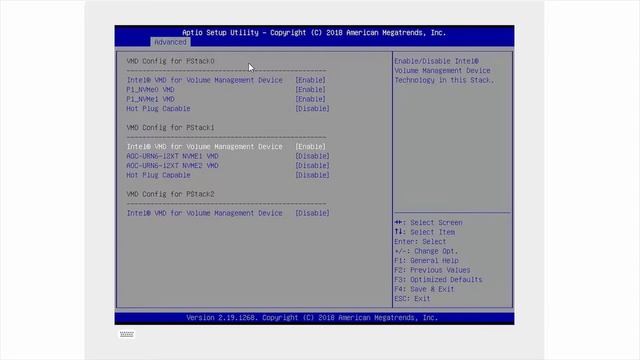This screenshot has width=640, height=360.
Task: Click the Version 2.19.1268 footer text
Action: [x=312, y=318]
